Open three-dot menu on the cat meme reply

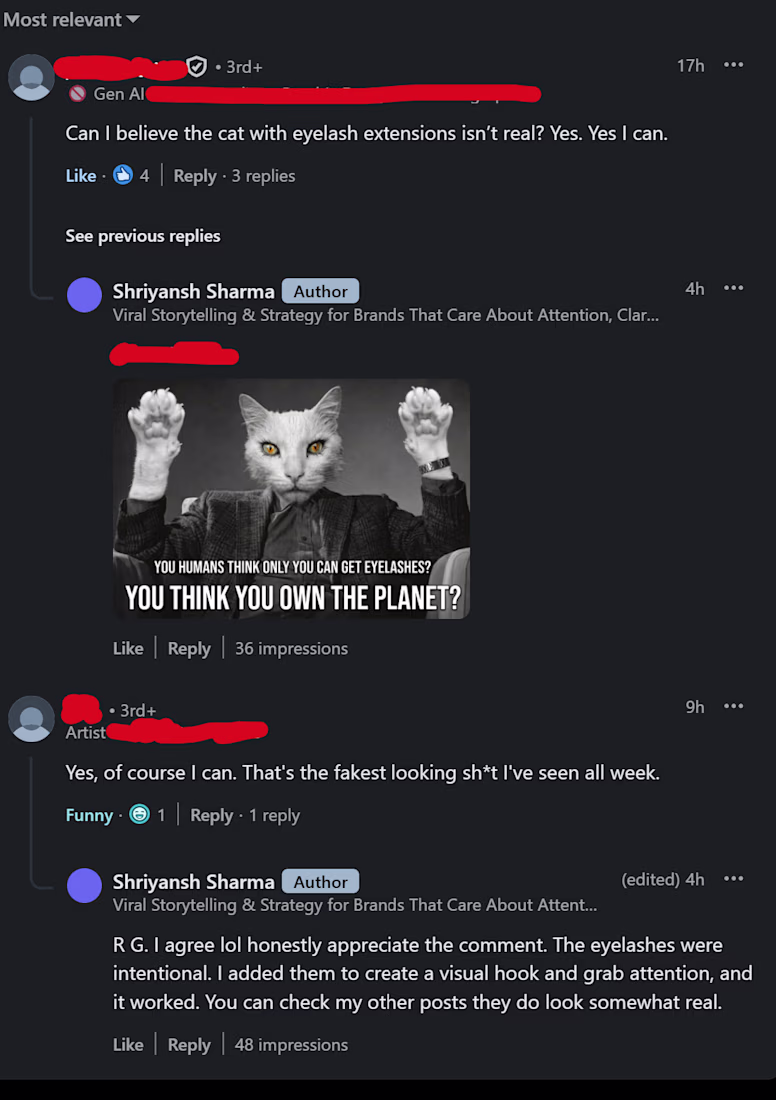point(733,288)
